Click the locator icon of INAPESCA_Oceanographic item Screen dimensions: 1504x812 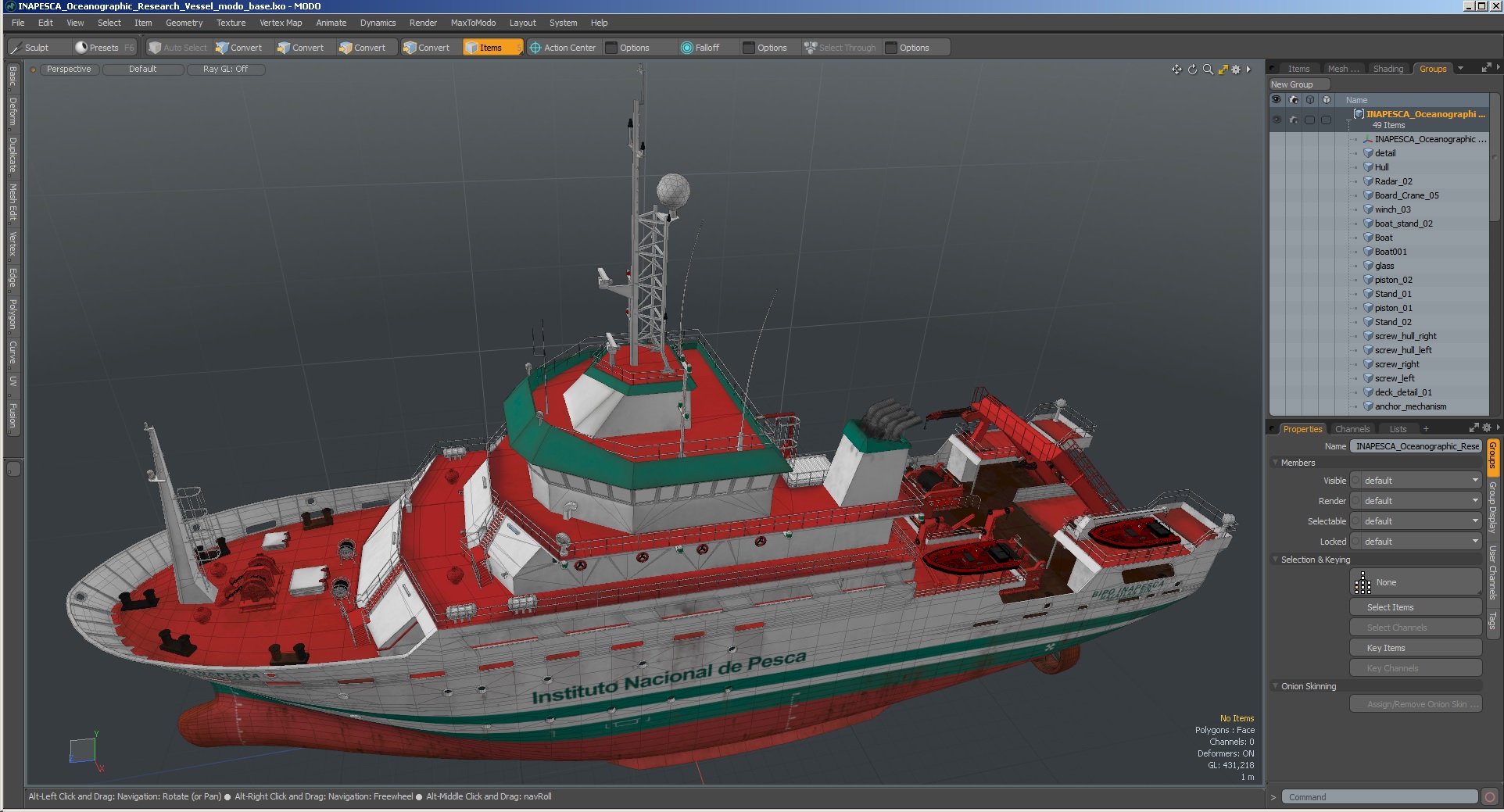[x=1369, y=139]
